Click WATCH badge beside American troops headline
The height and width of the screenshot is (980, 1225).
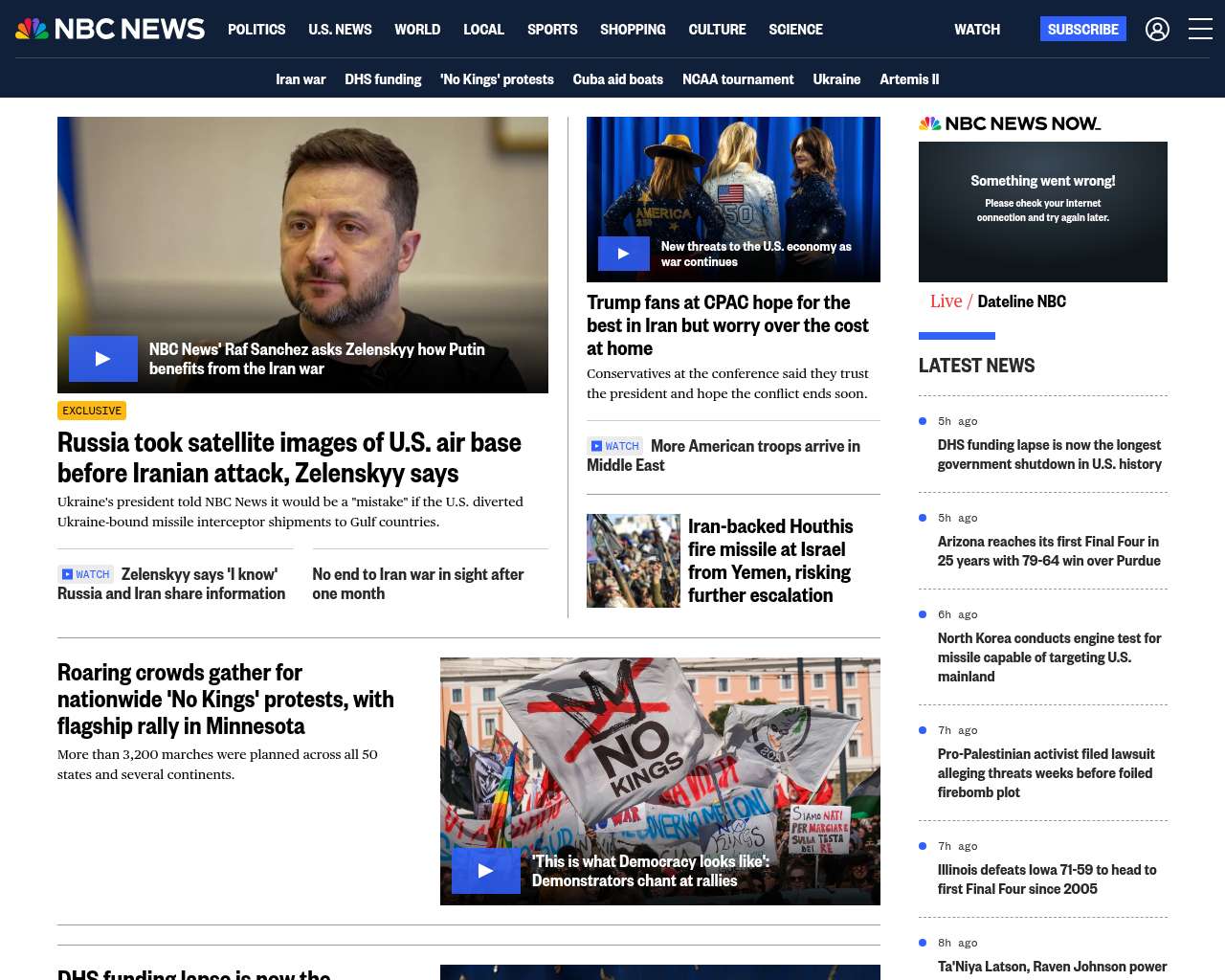coord(614,446)
